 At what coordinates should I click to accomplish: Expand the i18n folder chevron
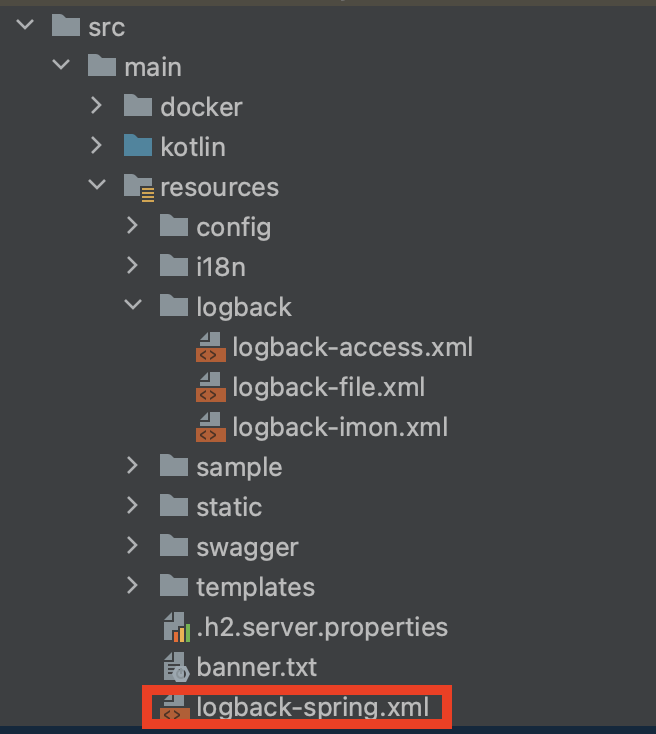pos(133,265)
